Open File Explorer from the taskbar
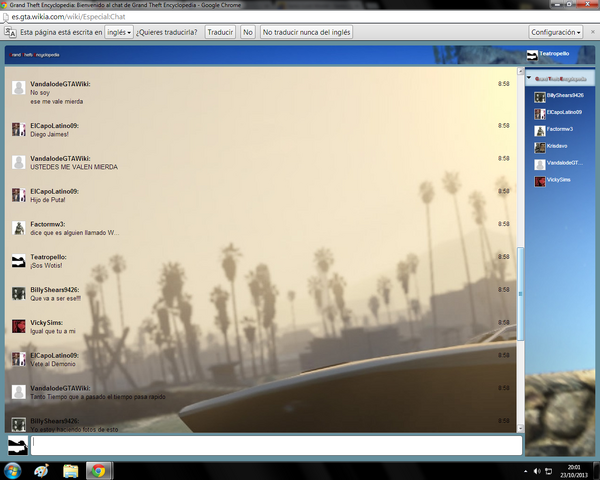Screen dimensions: 600x480 tap(70, 471)
